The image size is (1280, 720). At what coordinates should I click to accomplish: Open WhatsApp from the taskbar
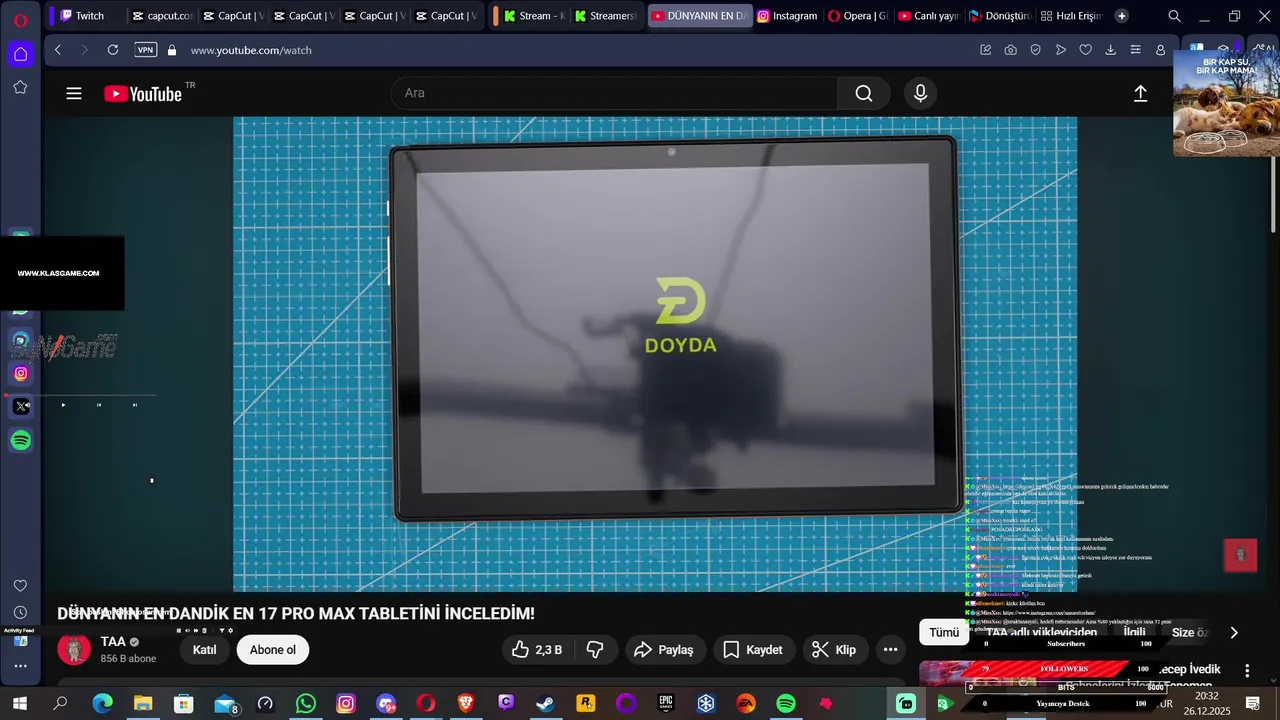tap(306, 704)
